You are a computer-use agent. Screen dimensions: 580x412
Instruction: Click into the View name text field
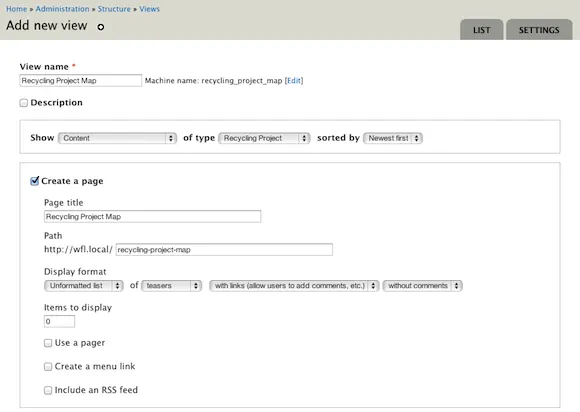coord(81,81)
